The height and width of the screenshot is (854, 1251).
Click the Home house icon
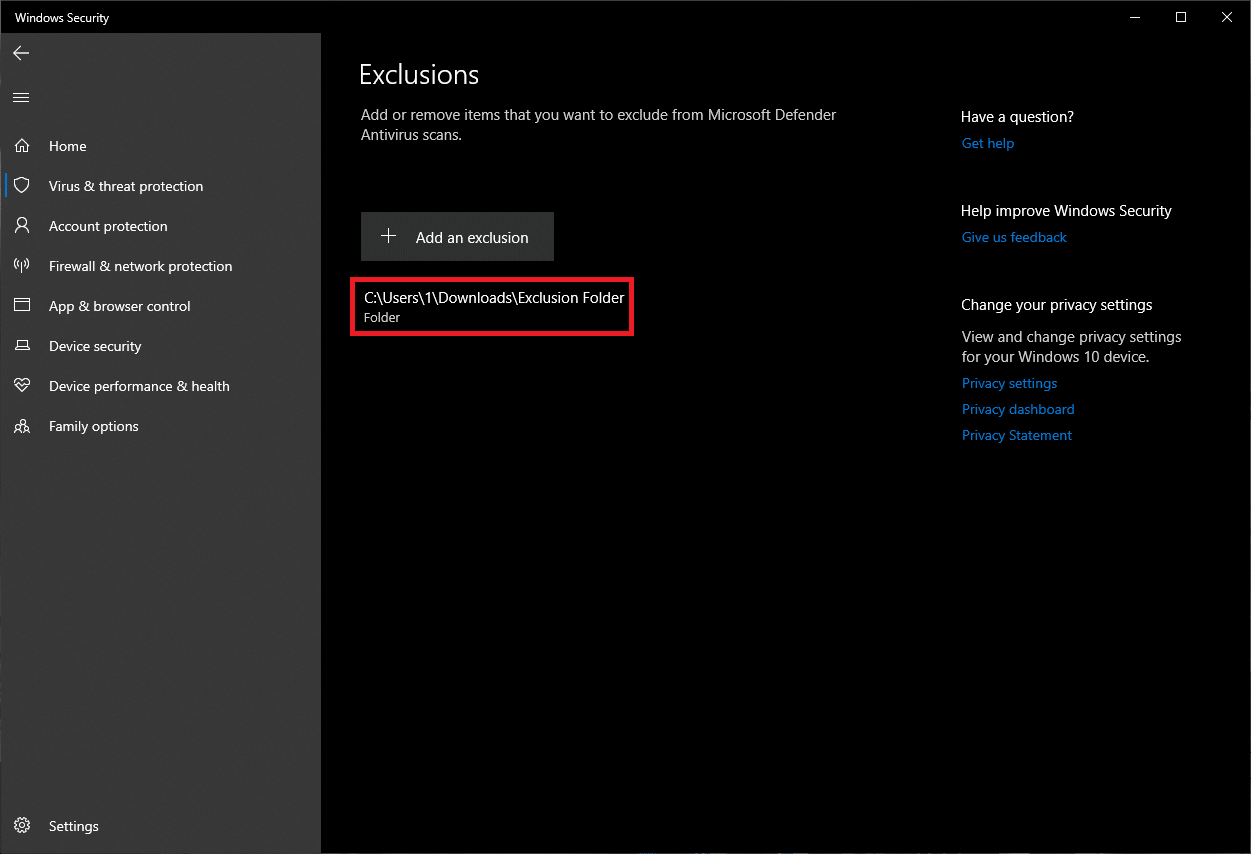coord(22,146)
